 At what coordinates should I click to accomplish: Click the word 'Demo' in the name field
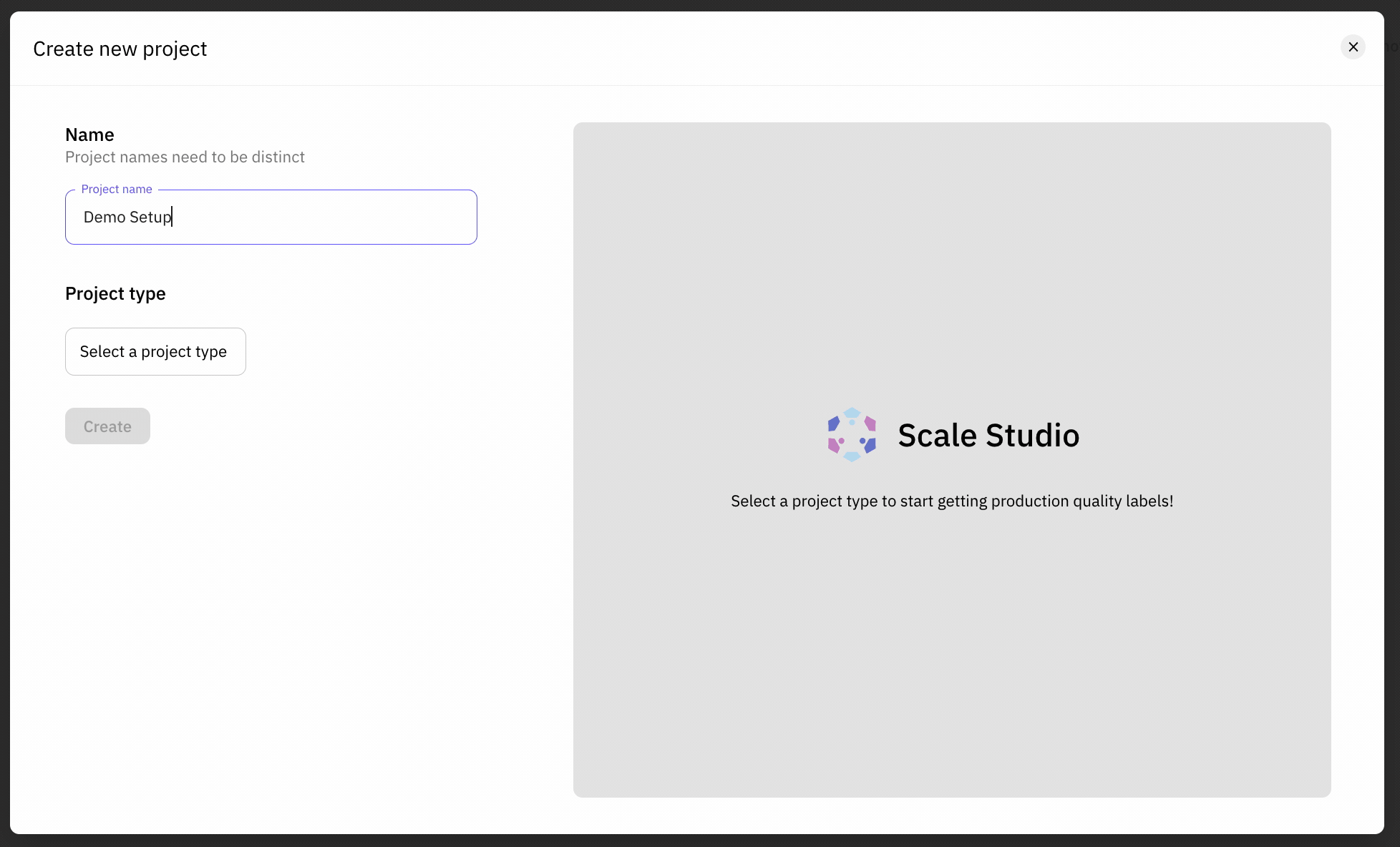click(x=104, y=217)
